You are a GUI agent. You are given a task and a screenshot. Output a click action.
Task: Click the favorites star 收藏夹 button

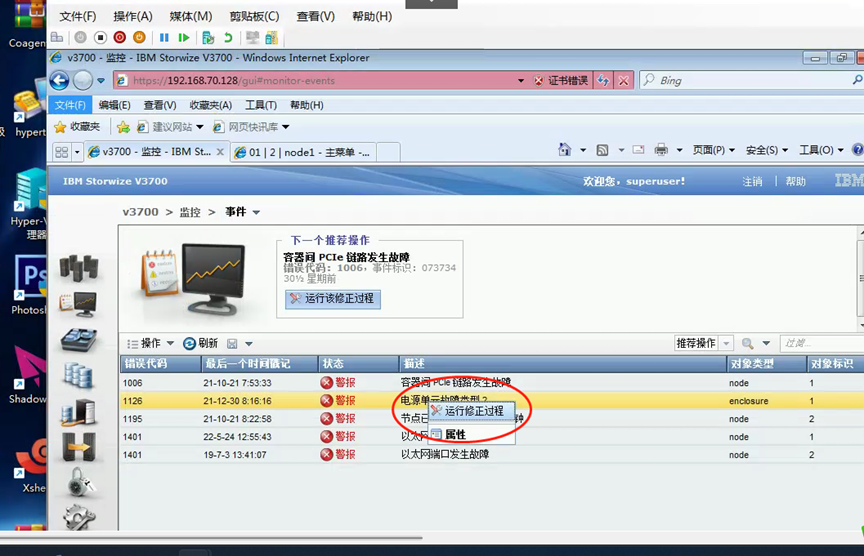tap(77, 127)
